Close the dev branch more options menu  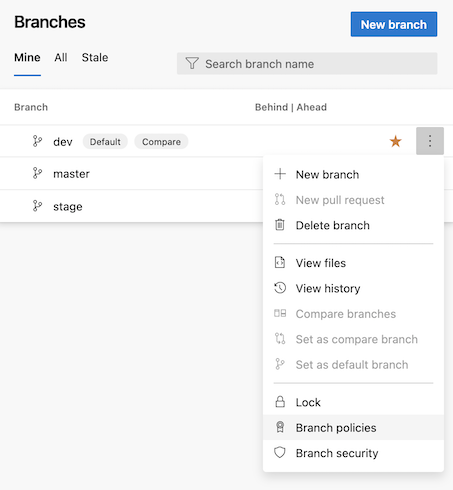(430, 141)
